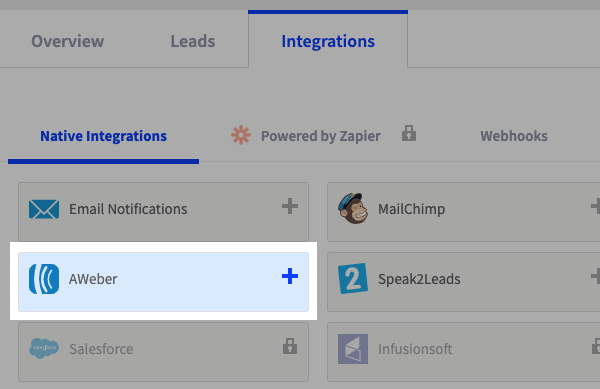Switch to the Leads tab
This screenshot has width=600, height=389.
(193, 41)
